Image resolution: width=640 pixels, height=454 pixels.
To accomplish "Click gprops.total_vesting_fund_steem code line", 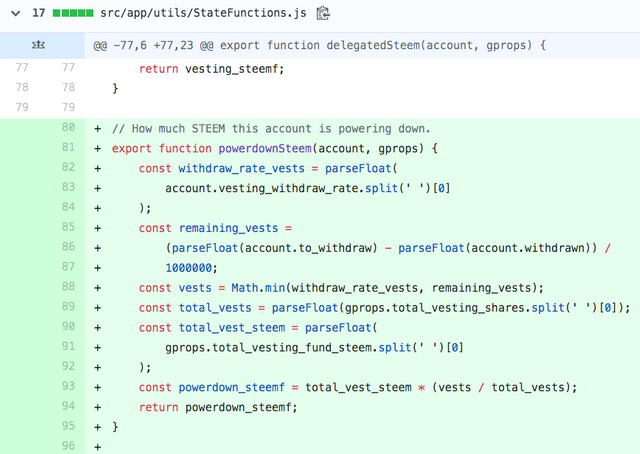I will [x=314, y=348].
